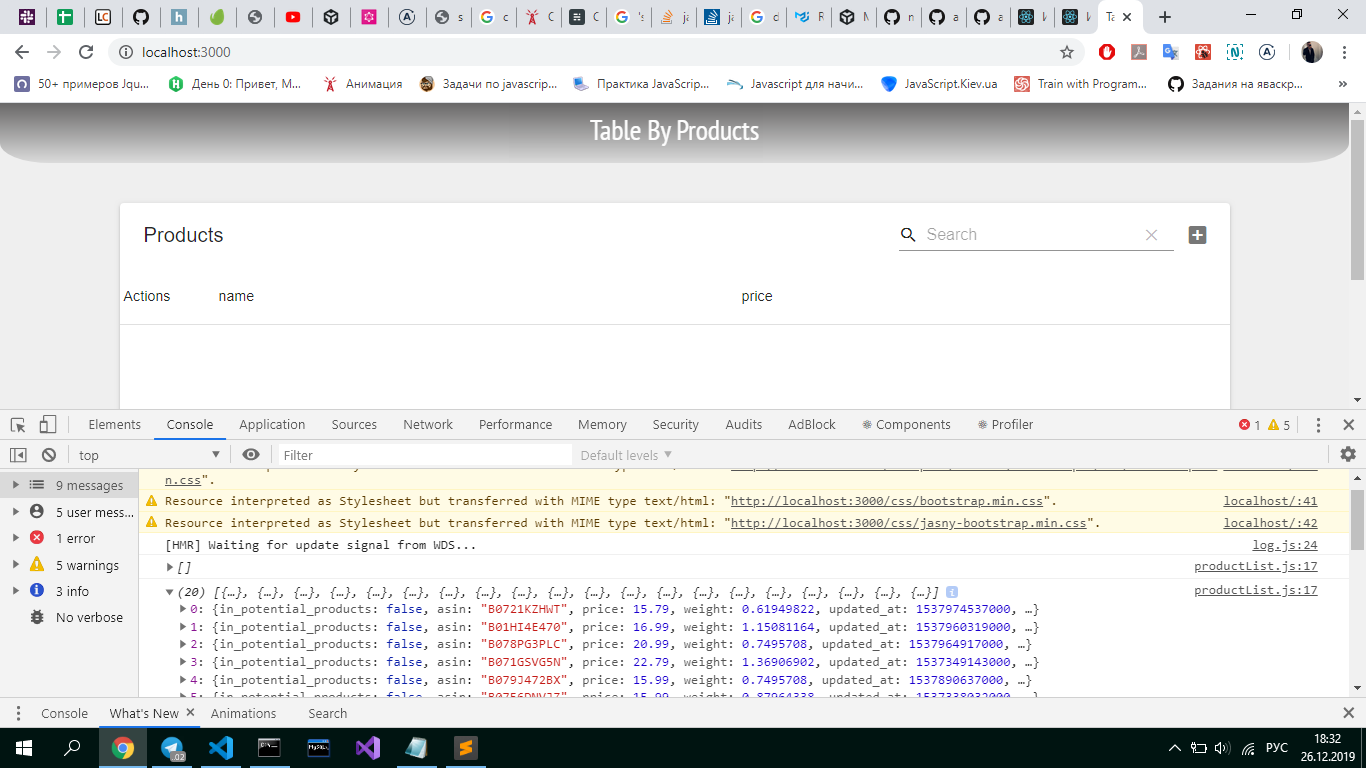The height and width of the screenshot is (768, 1366).
Task: Select the inspect element picker in DevTools
Action: [18, 425]
